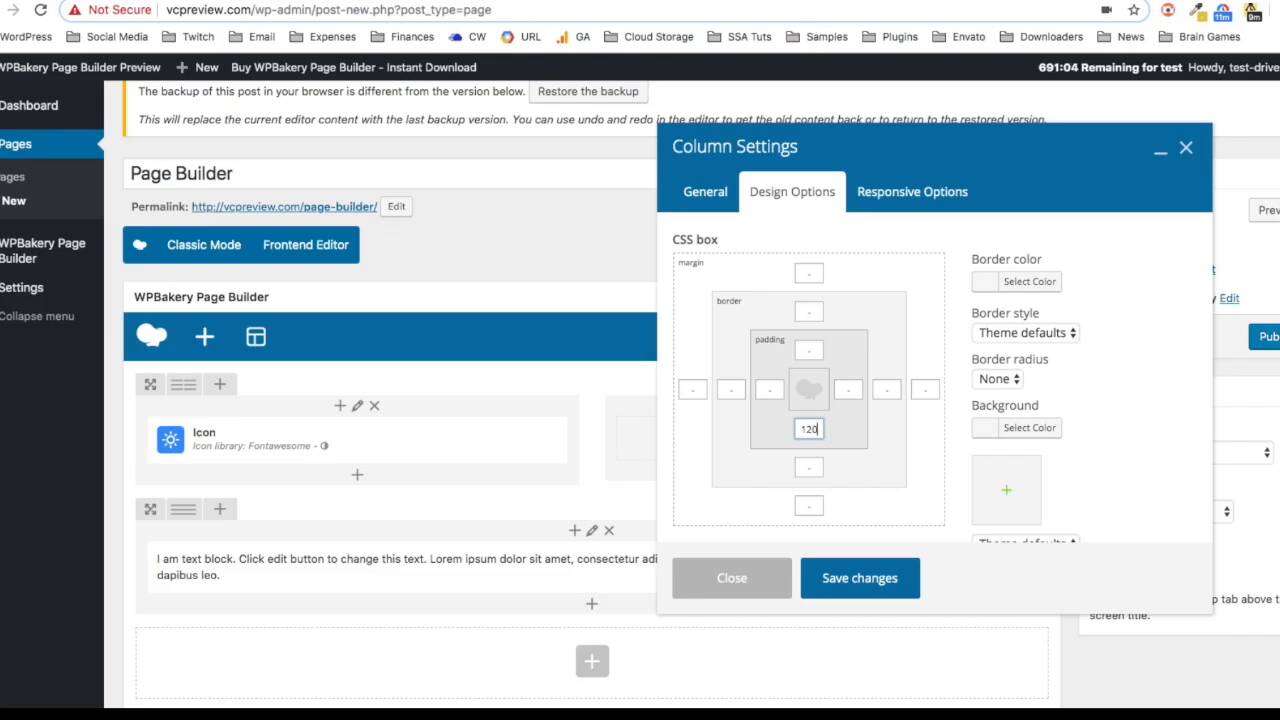The image size is (1280, 720).
Task: Open the Frontend Editor
Action: [306, 245]
